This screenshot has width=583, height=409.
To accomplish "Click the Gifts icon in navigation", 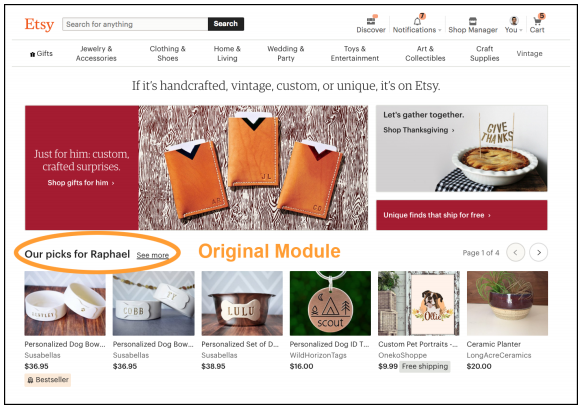I will (32, 54).
